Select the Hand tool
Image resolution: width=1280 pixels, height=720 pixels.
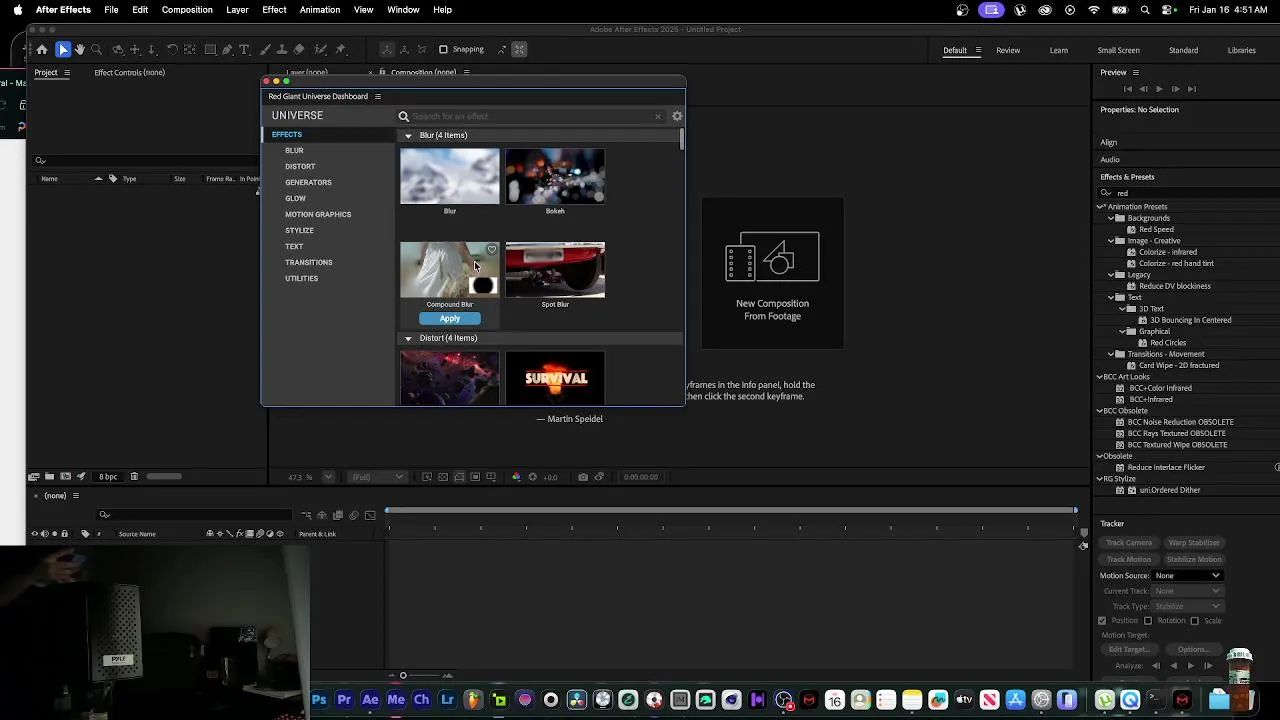(80, 49)
